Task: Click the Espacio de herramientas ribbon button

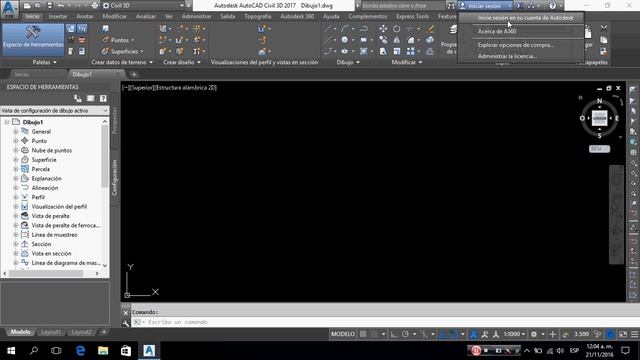Action: [x=33, y=39]
